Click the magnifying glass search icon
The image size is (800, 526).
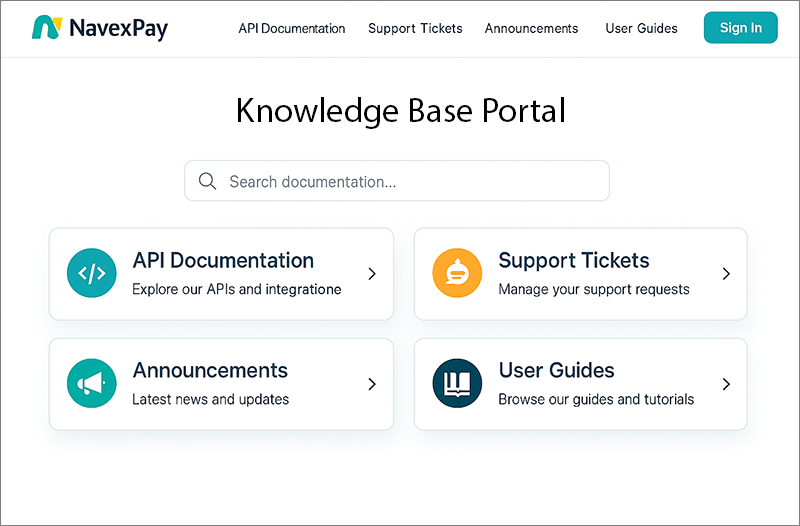208,181
